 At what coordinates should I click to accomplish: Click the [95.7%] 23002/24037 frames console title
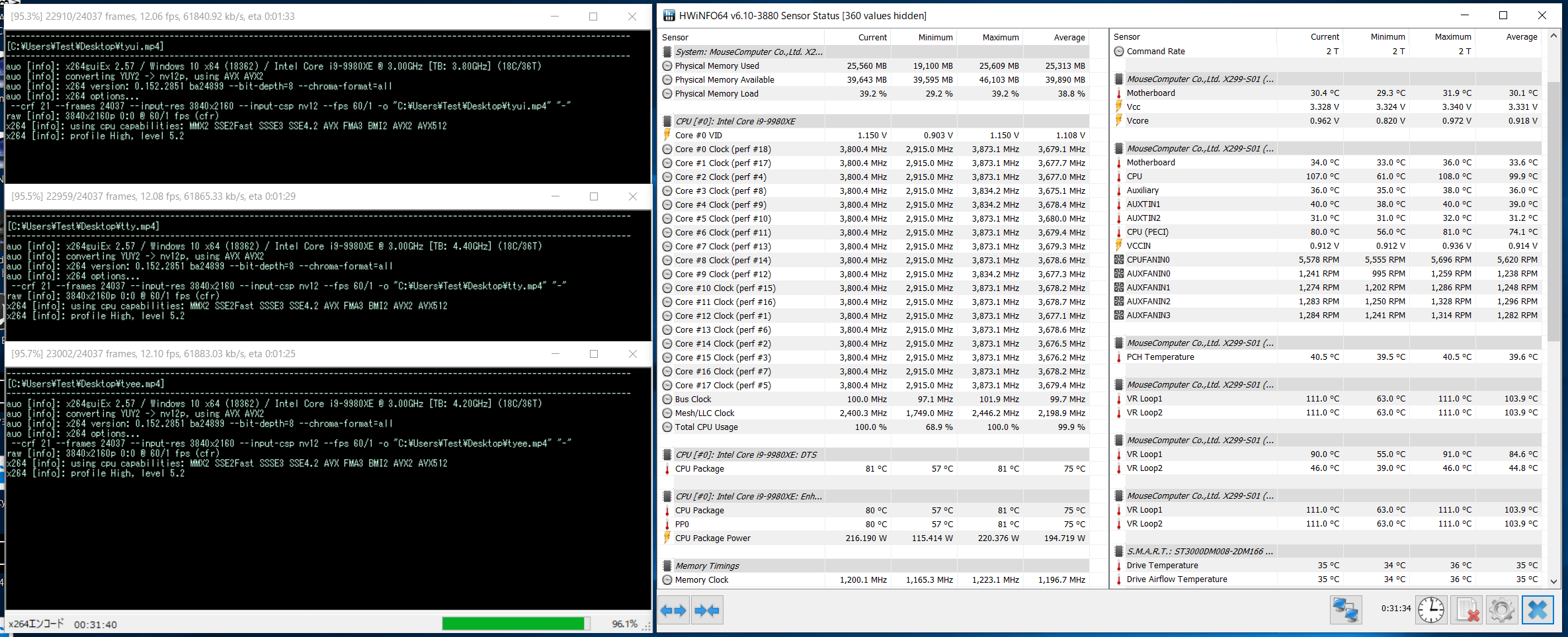click(x=153, y=354)
